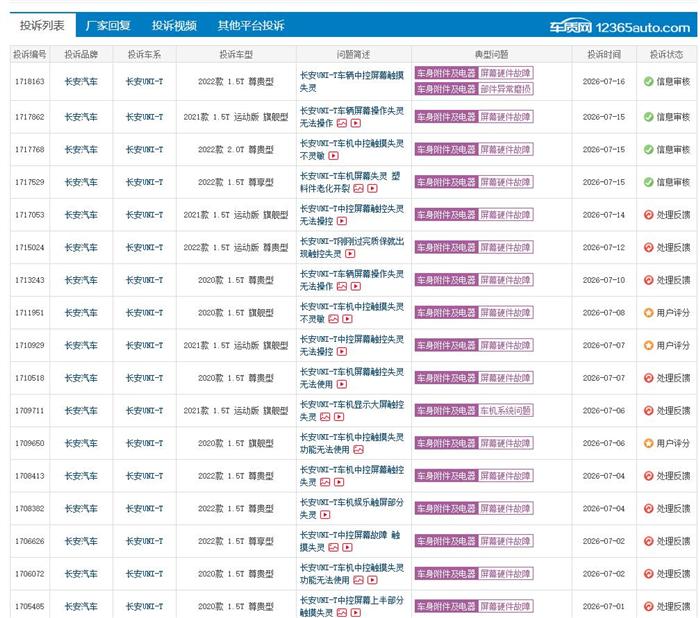This screenshot has width=700, height=618.
Task: Select the model cell 2022款 2.0T 尊贵型
Action: pos(236,150)
